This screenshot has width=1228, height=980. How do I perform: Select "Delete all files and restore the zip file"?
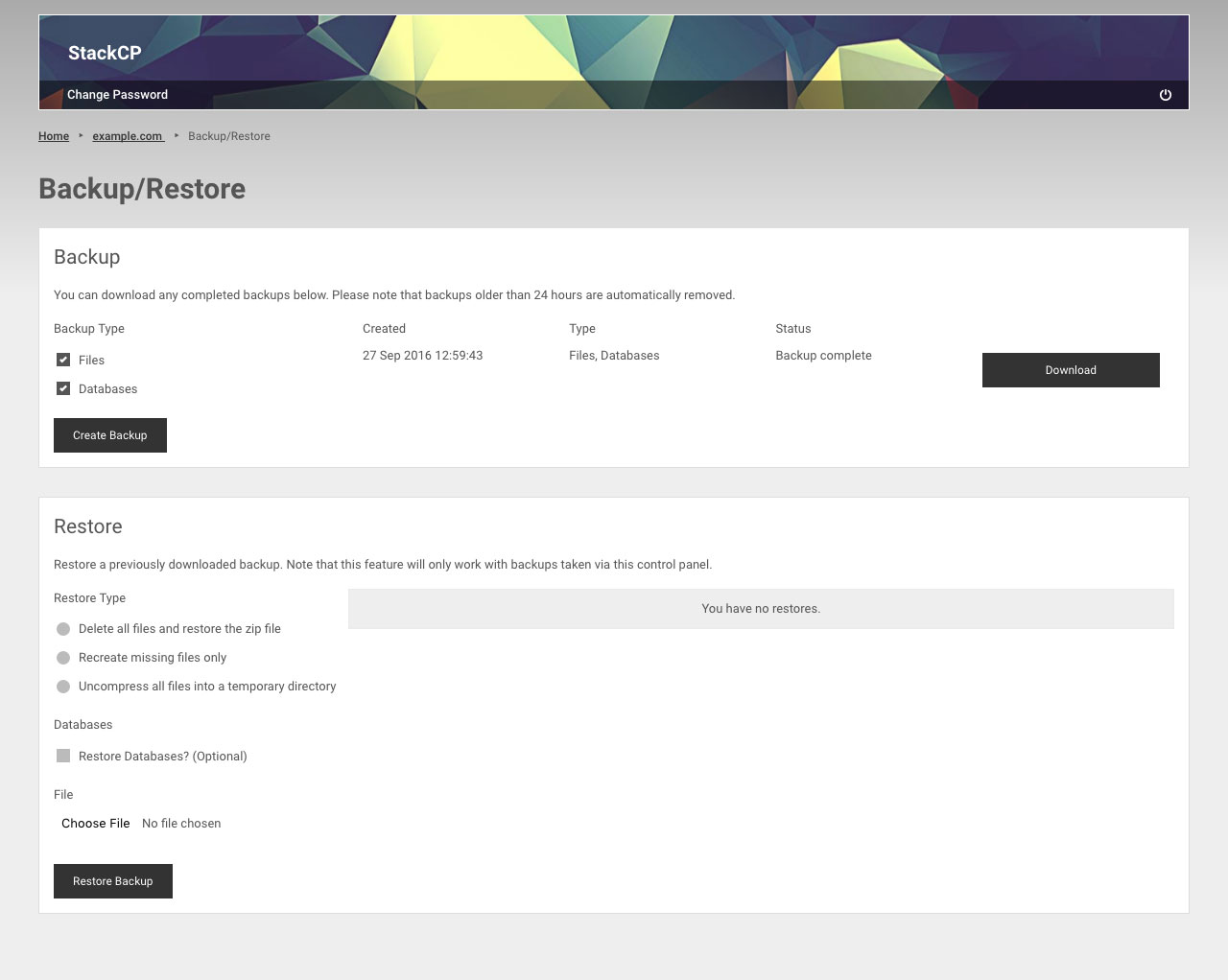coord(62,629)
